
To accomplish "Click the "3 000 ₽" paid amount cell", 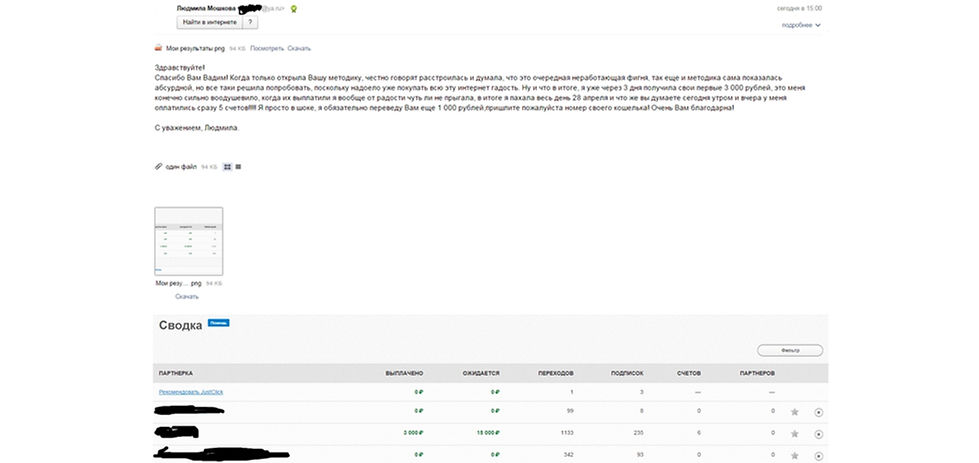I will pos(413,432).
